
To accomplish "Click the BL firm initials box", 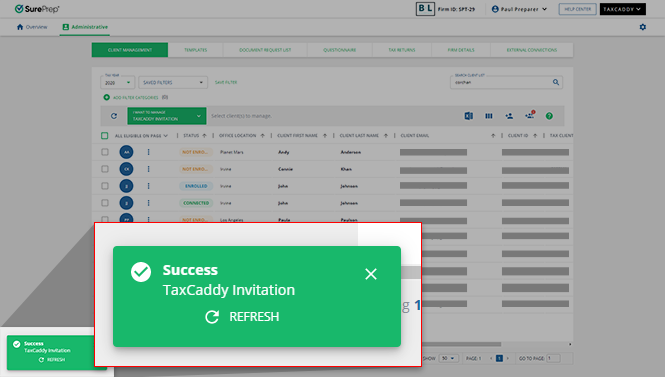I will 425,9.
